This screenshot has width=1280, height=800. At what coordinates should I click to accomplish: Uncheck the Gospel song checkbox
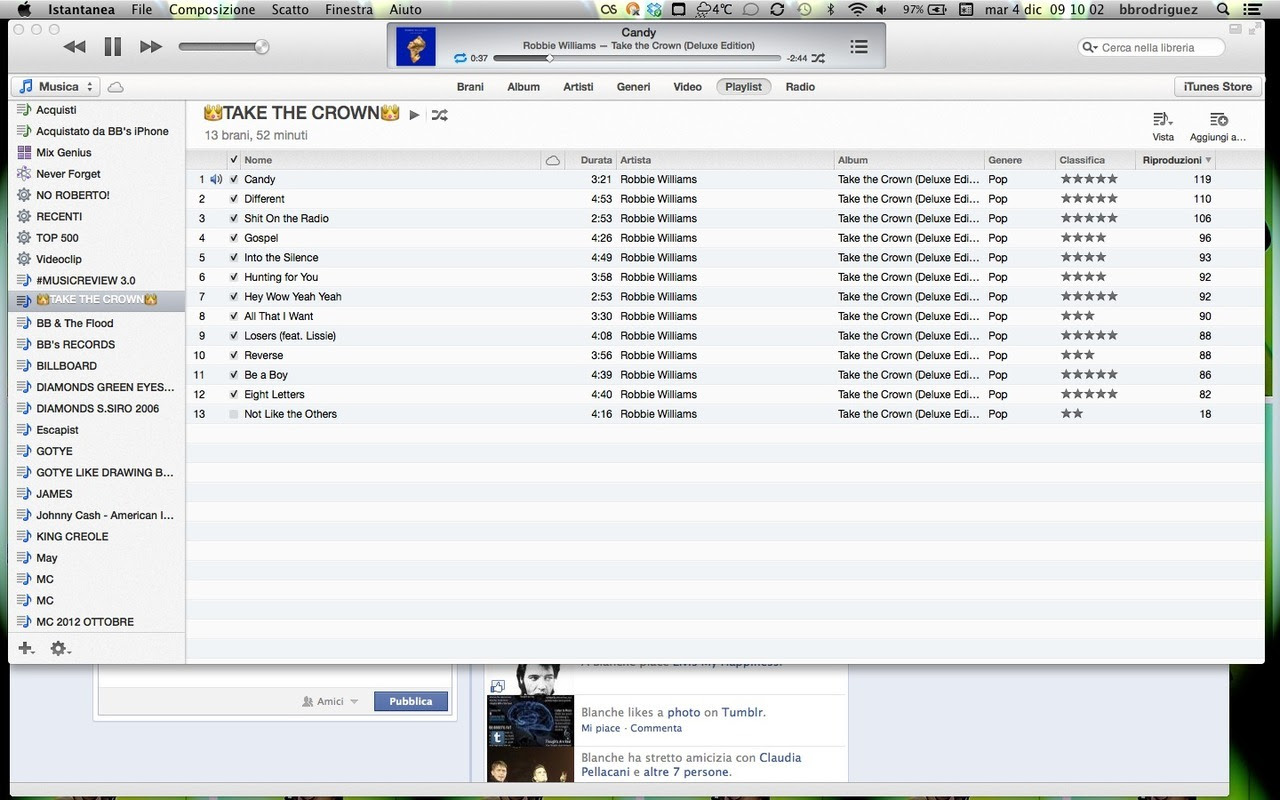(234, 238)
